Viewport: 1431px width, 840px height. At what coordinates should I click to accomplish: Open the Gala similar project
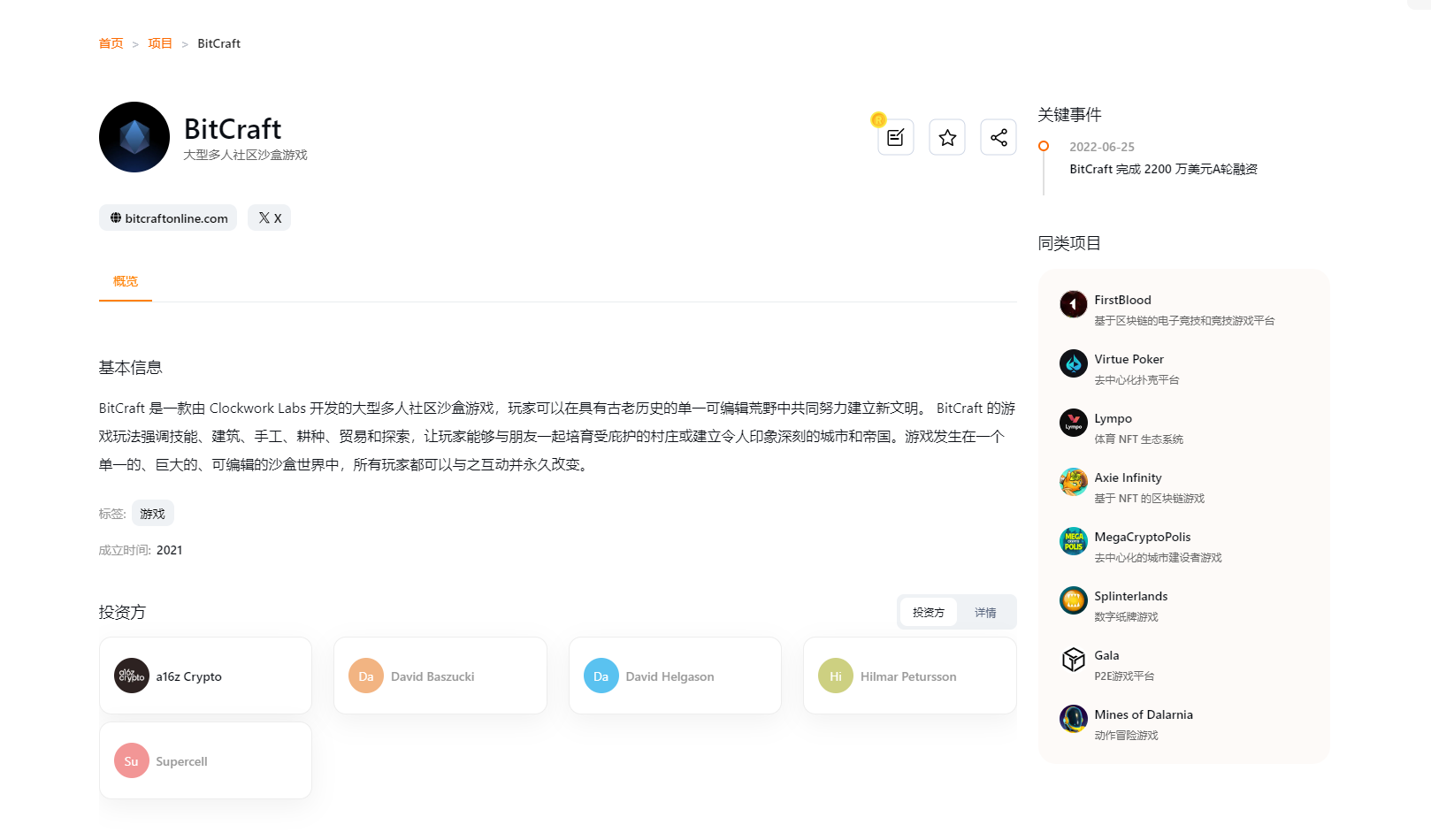click(x=1106, y=655)
